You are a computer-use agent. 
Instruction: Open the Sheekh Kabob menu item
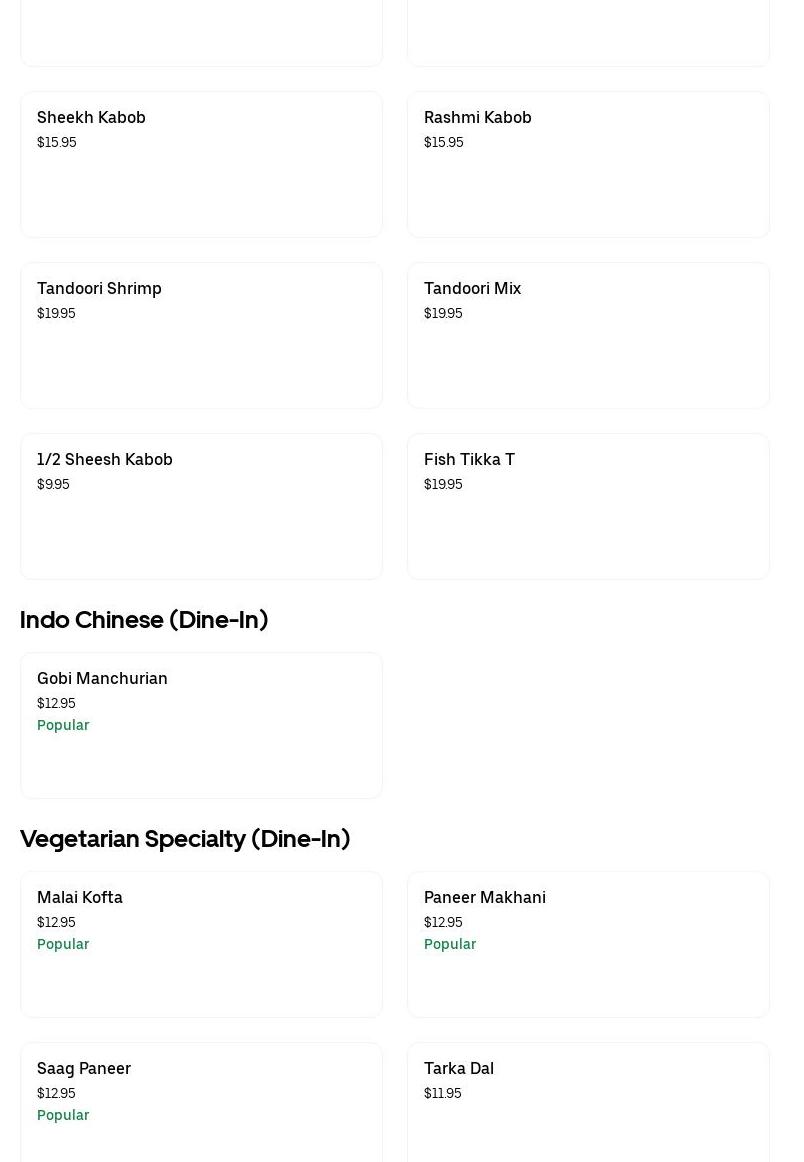coord(201,165)
